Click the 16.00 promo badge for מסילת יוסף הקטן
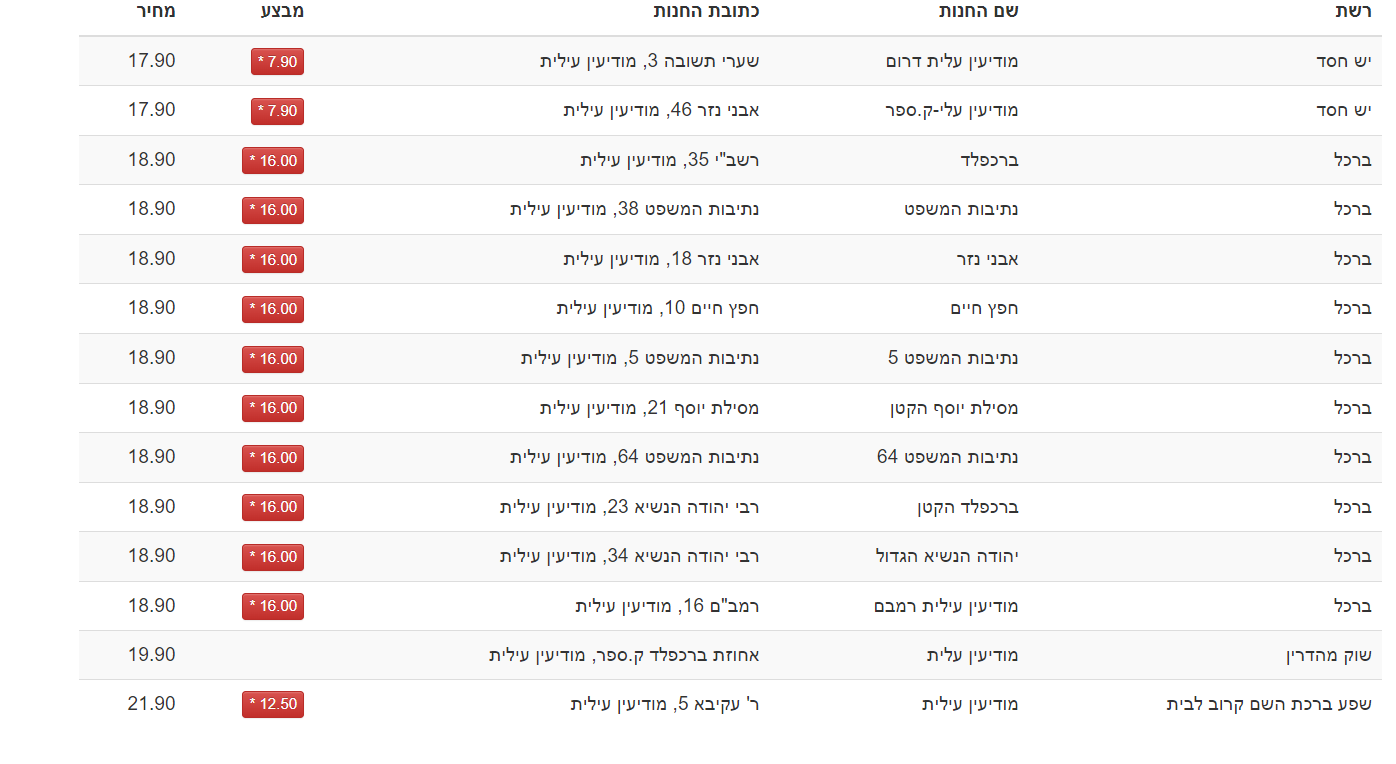The image size is (1396, 764). pos(273,408)
